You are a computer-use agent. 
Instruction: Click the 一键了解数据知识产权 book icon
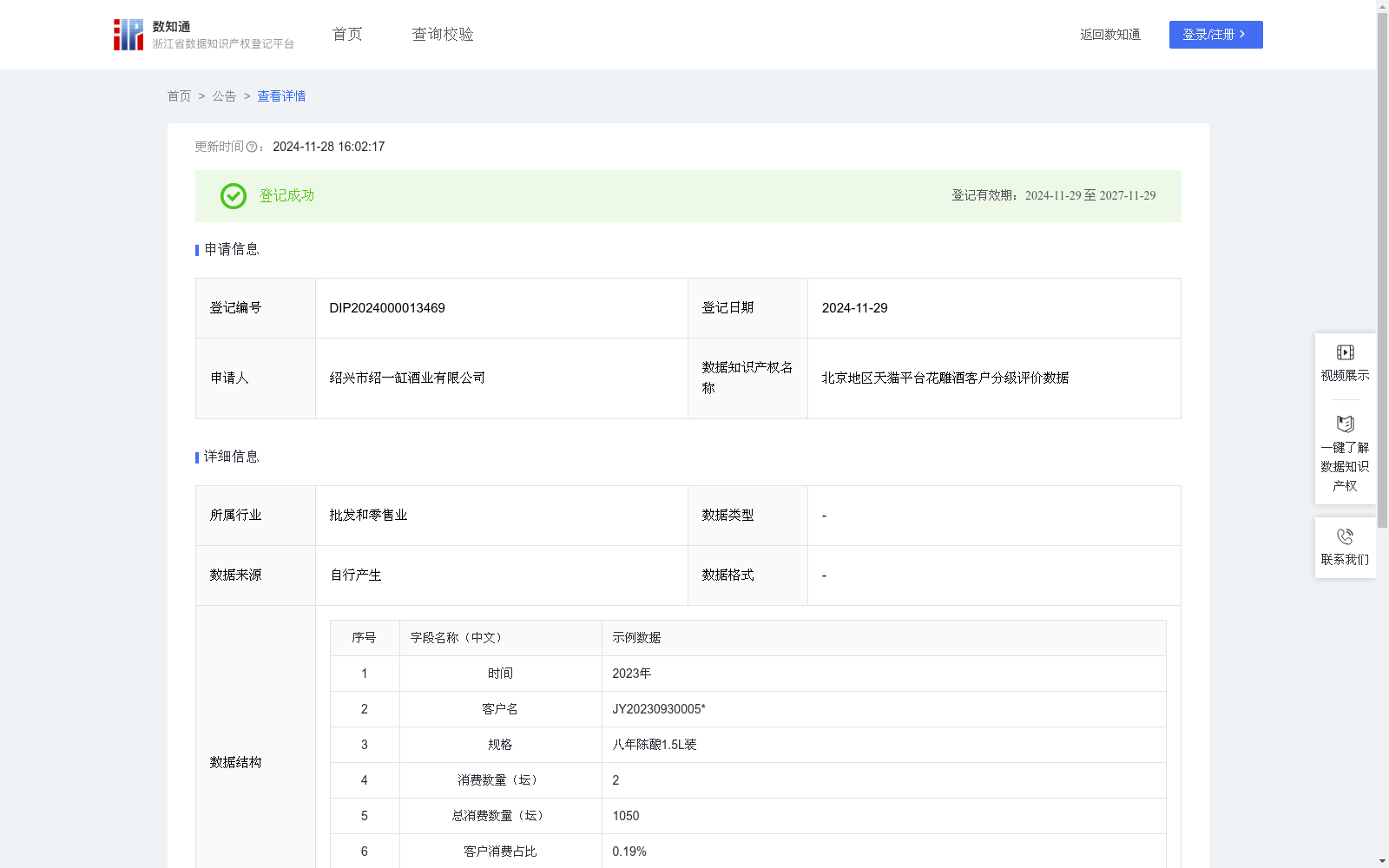(1344, 424)
